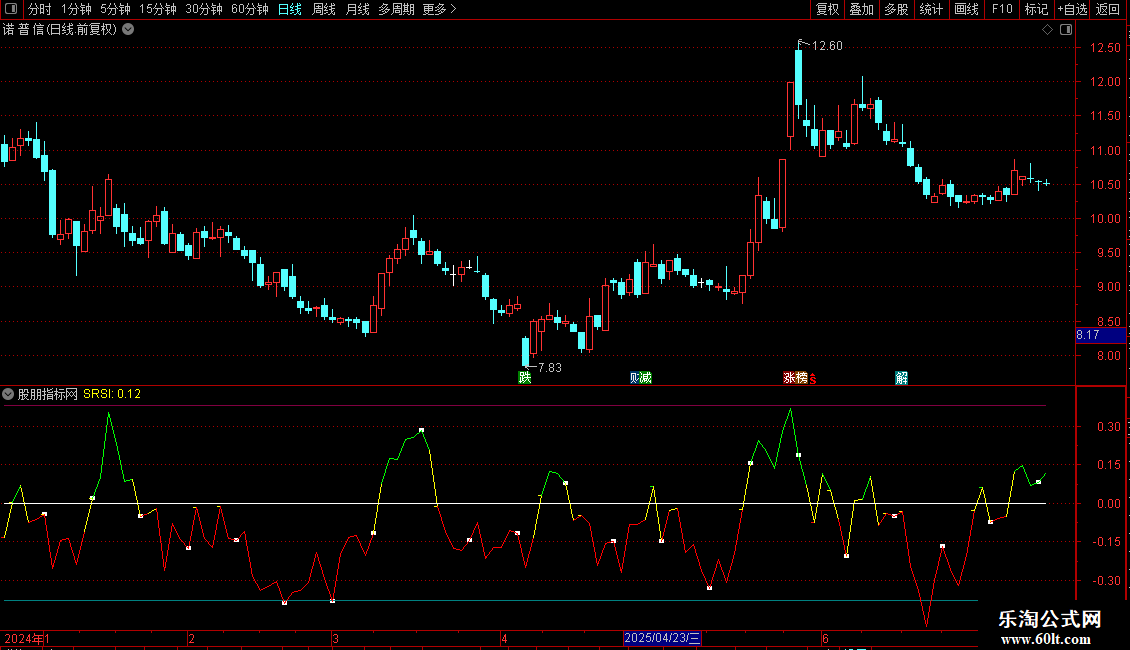Open 多周期 multi-period view
Image resolution: width=1130 pixels, height=650 pixels.
pos(396,9)
